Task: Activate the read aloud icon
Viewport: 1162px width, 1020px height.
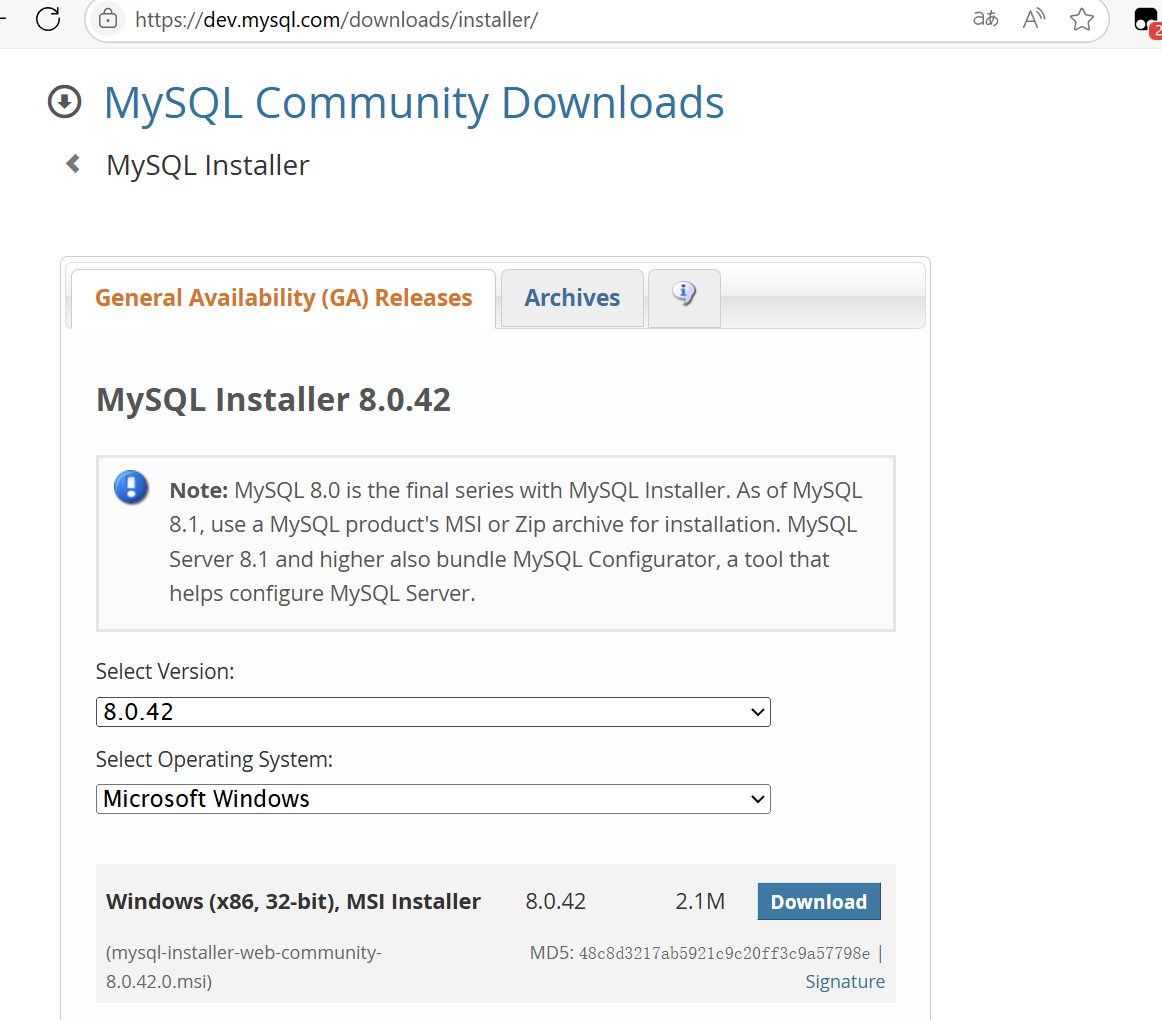Action: tap(1034, 19)
